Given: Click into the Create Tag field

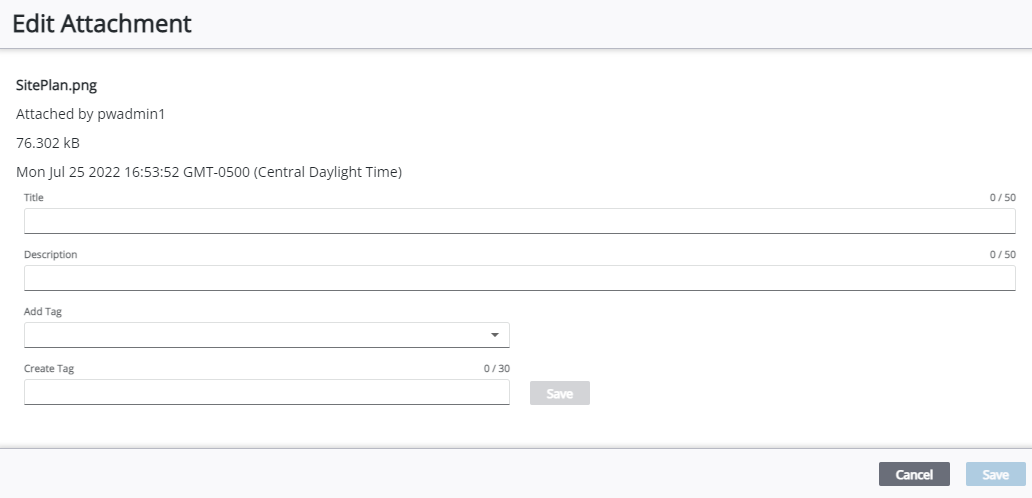Looking at the screenshot, I should 266,392.
